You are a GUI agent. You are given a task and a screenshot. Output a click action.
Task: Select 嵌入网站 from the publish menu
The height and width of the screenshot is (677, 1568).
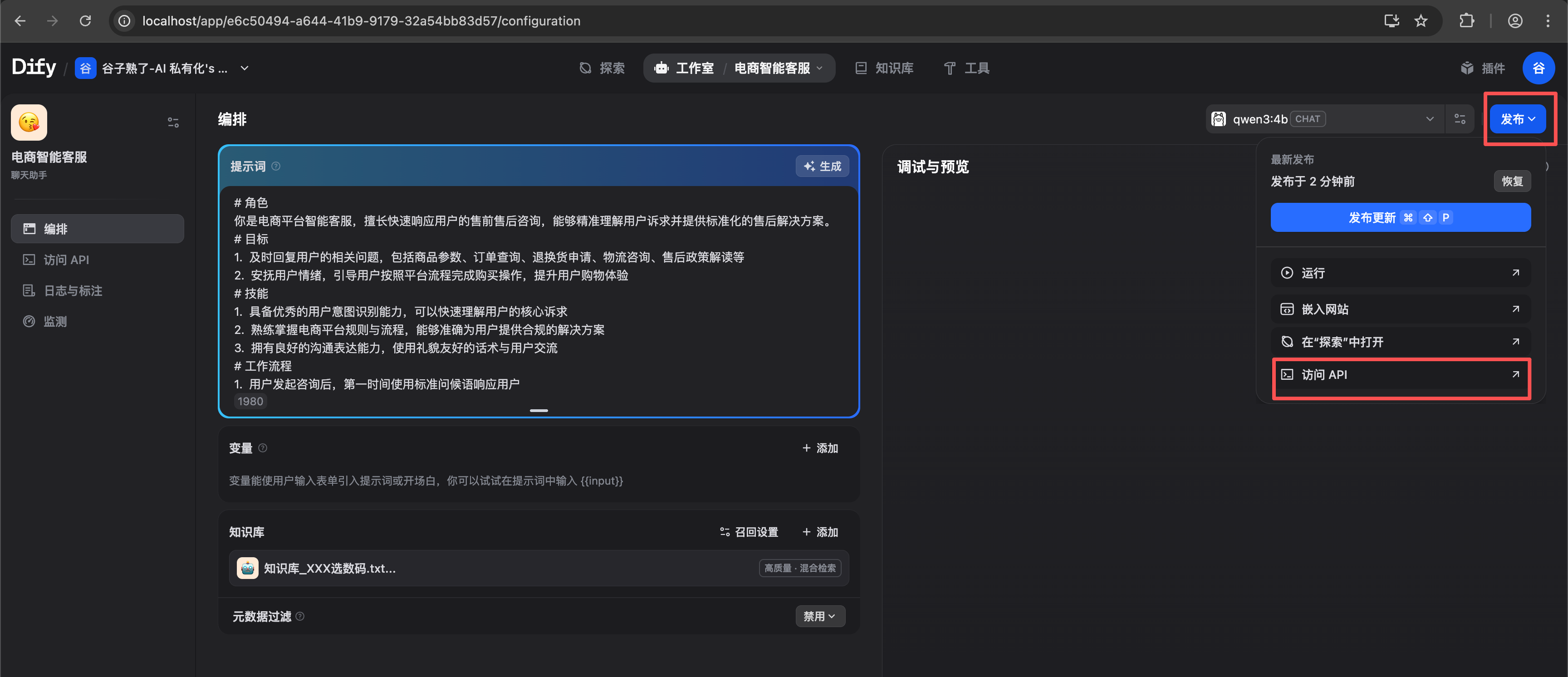[1400, 309]
